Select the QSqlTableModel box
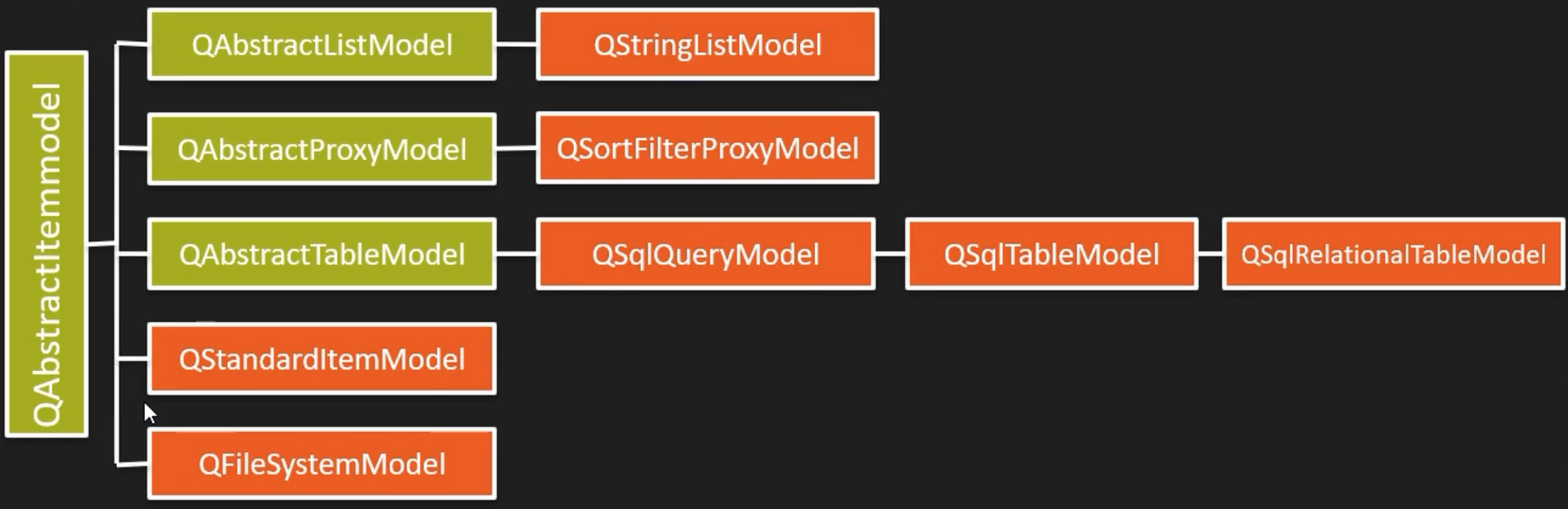The height and width of the screenshot is (509, 1568). coord(1051,254)
